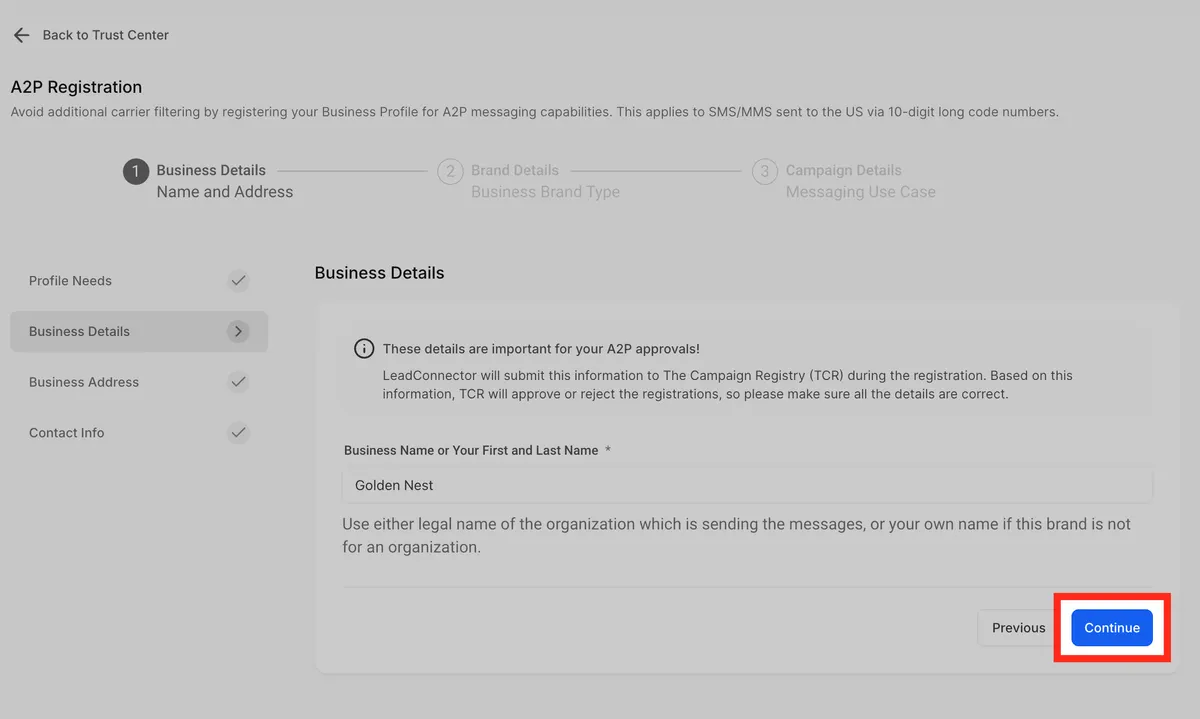Open the Profile Needs sidebar section

click(139, 281)
